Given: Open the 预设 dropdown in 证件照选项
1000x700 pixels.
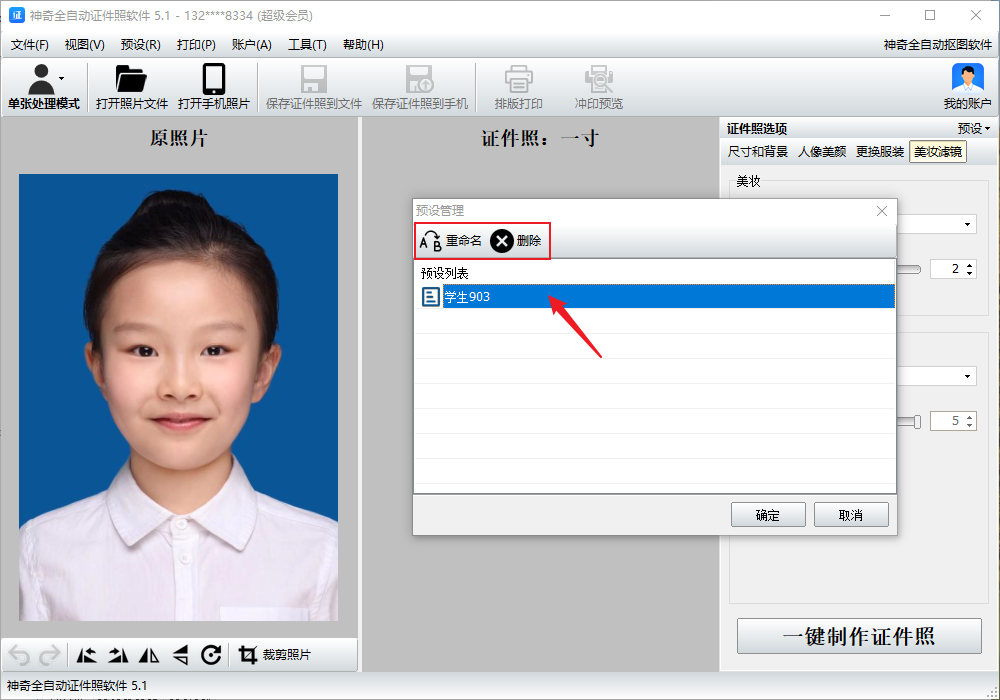Looking at the screenshot, I should [974, 129].
